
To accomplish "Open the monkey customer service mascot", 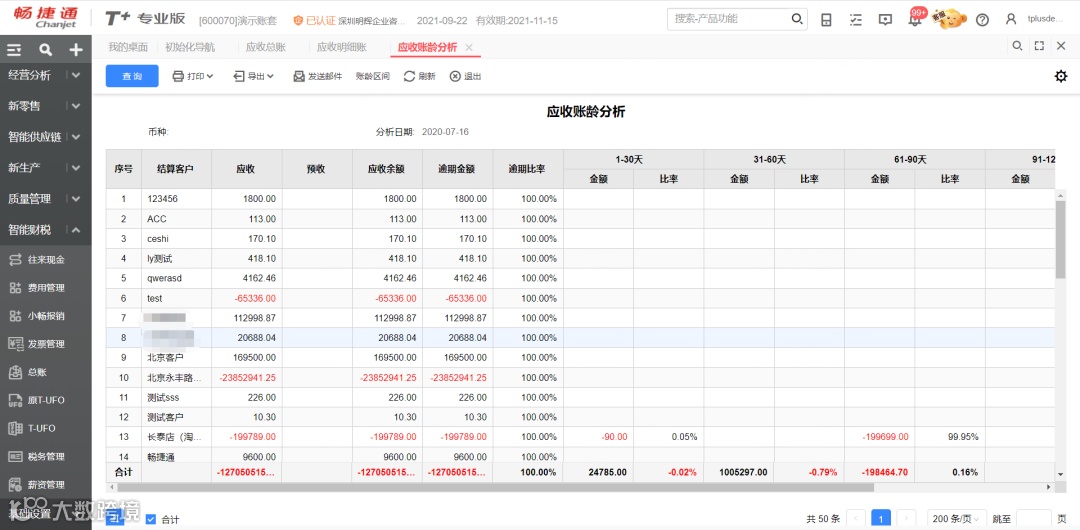I will [x=950, y=18].
